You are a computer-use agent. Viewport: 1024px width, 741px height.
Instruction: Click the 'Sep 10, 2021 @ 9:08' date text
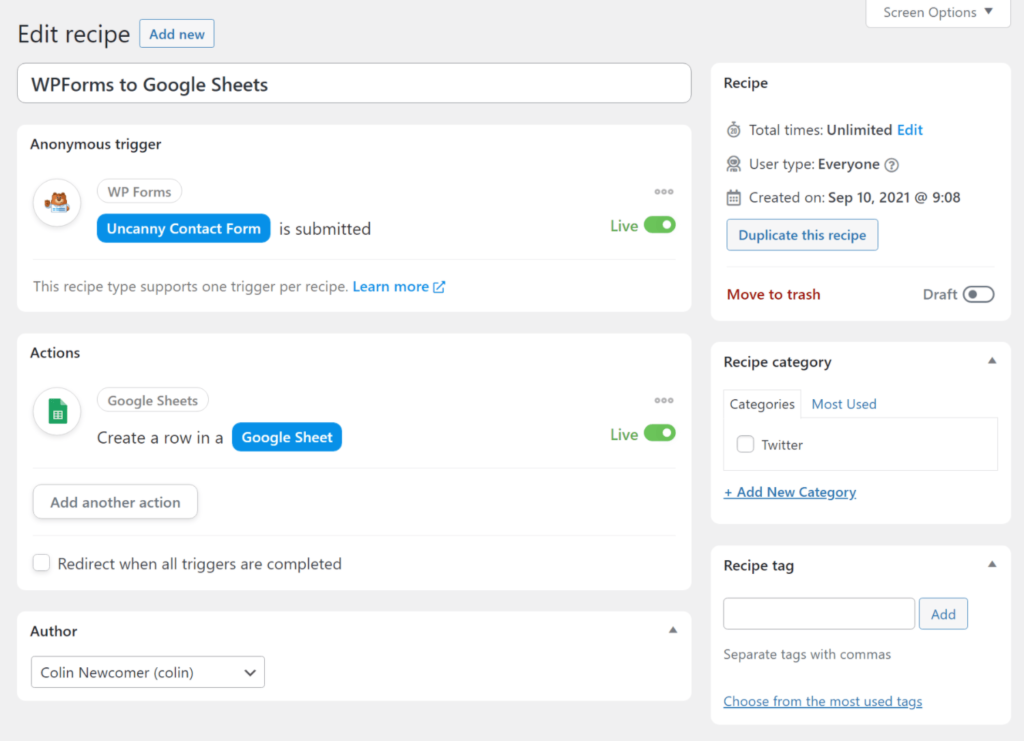894,198
